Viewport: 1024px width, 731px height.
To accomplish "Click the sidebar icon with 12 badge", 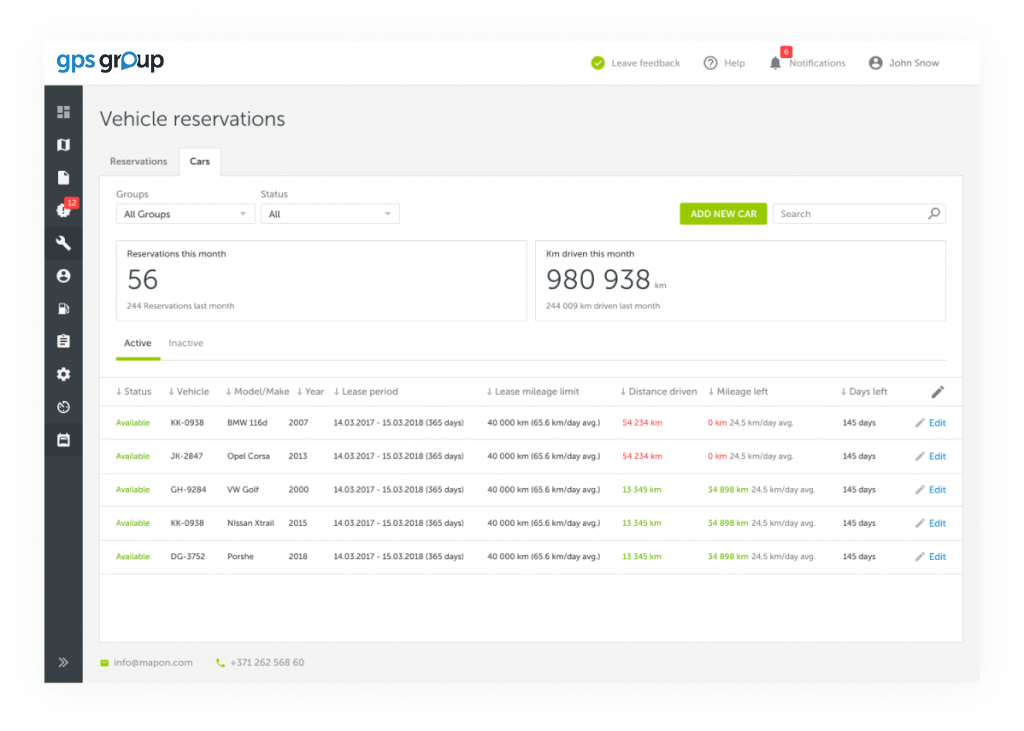I will 63,210.
